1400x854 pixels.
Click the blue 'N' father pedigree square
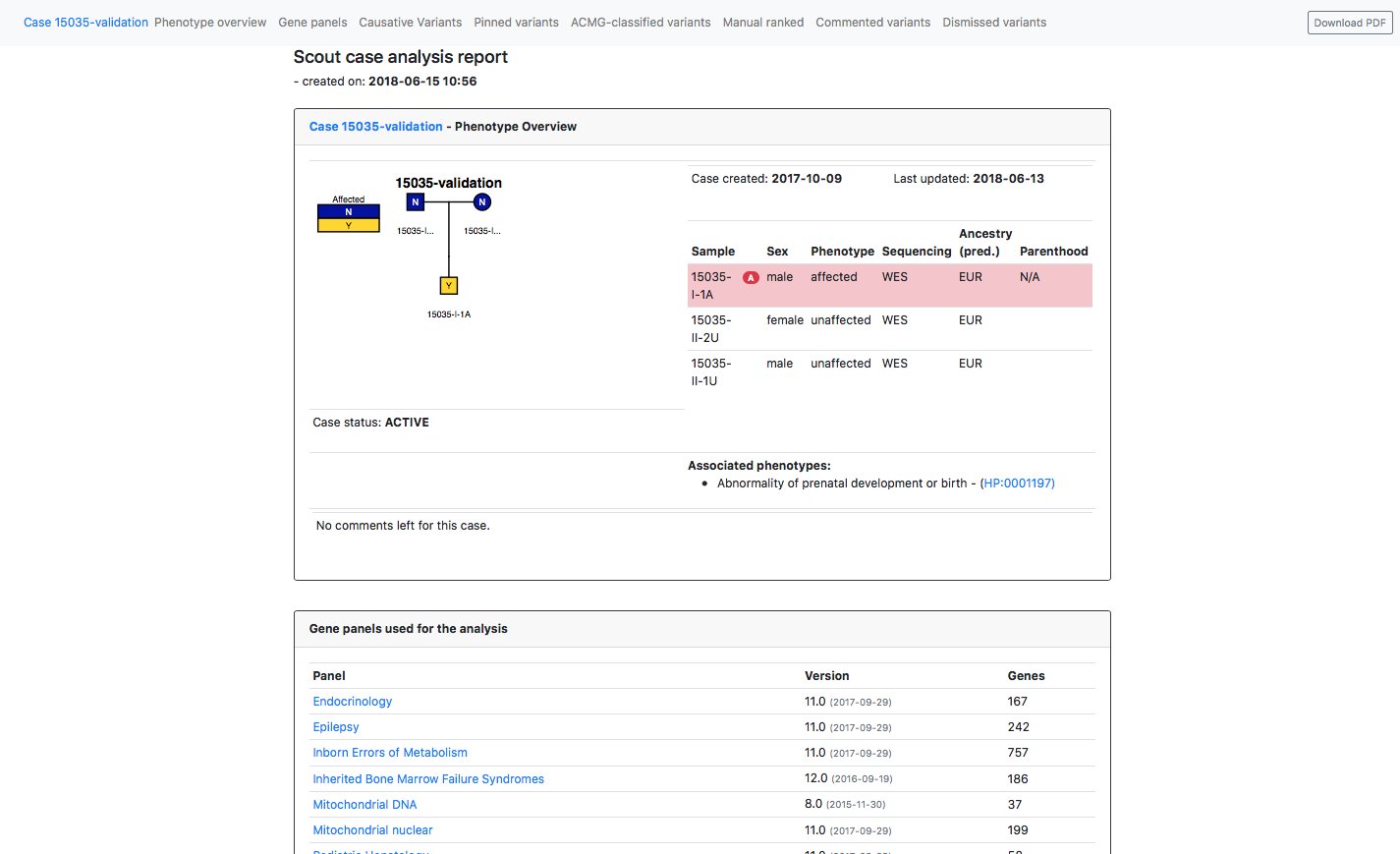click(x=416, y=202)
